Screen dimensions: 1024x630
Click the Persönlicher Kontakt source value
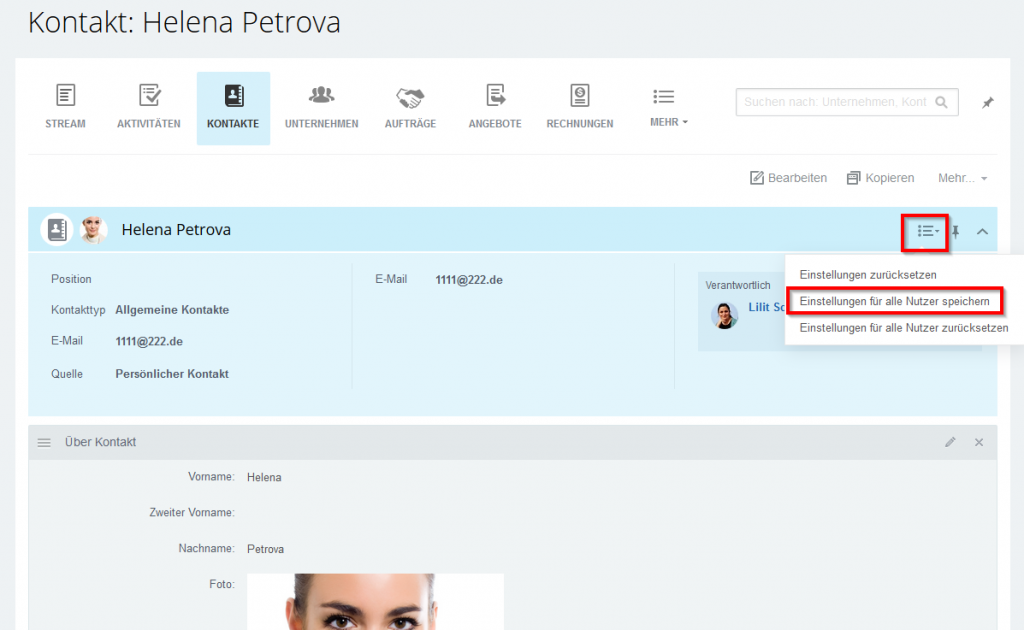[x=172, y=374]
